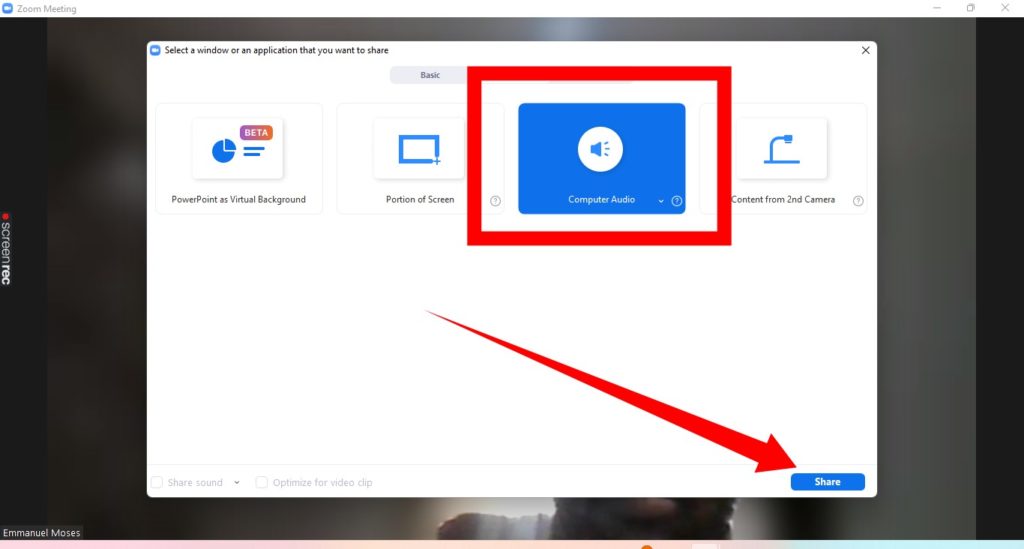Enable Optimize for video clip checkbox
The image size is (1024, 549).
(x=261, y=482)
